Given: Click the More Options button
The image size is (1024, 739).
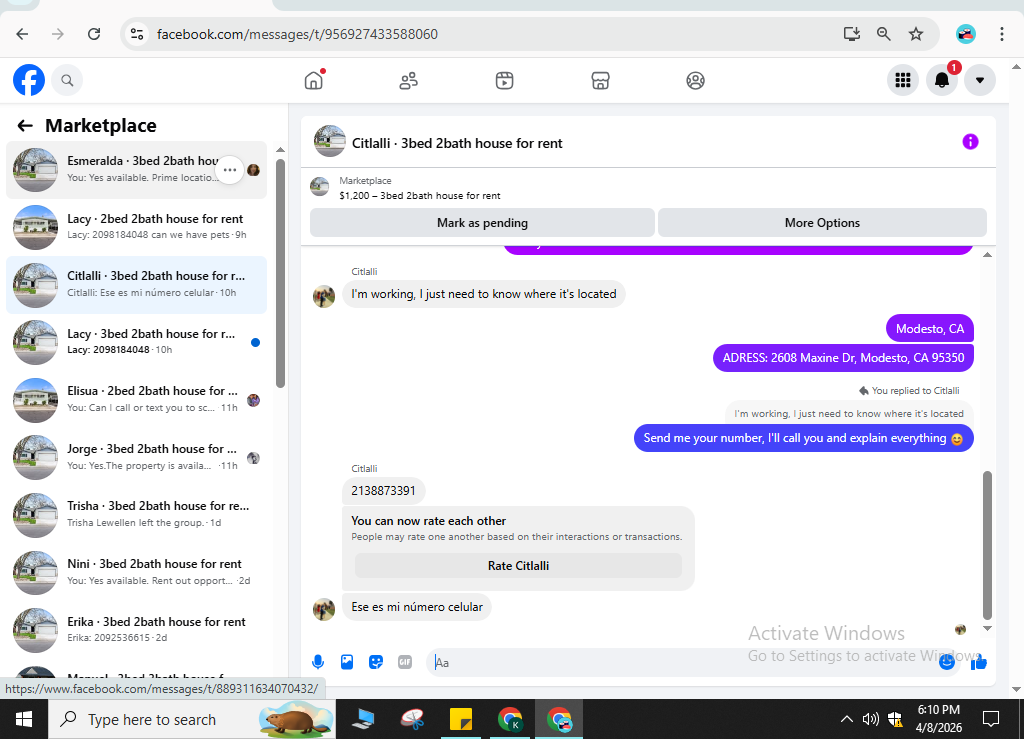Looking at the screenshot, I should (x=822, y=223).
